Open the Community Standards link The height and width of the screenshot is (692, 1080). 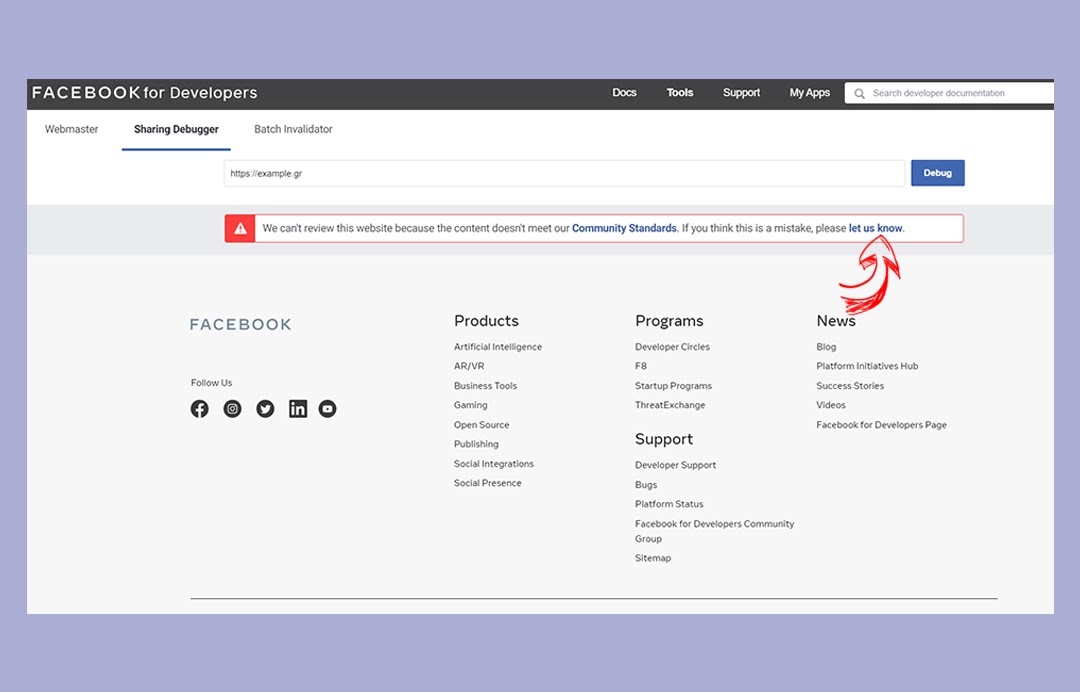tap(624, 229)
